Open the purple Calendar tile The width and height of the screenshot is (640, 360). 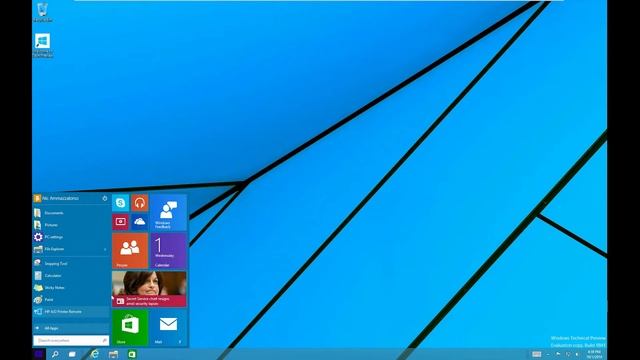169,251
